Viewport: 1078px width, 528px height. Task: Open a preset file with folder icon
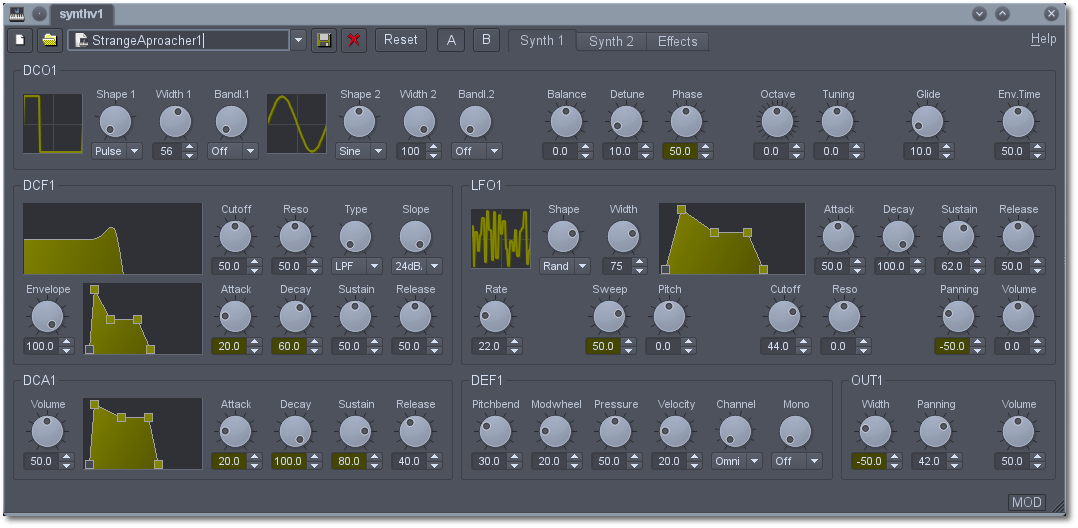pos(48,40)
